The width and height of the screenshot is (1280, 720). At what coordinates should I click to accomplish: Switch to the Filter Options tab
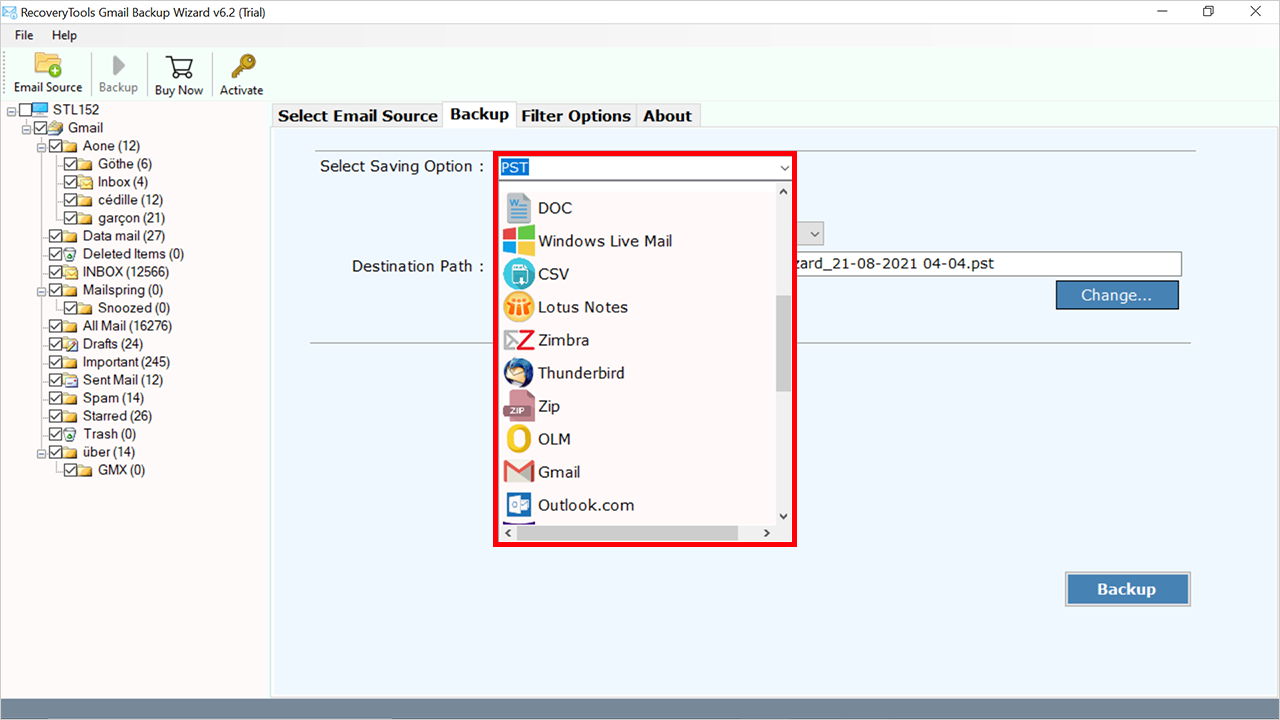tap(575, 116)
